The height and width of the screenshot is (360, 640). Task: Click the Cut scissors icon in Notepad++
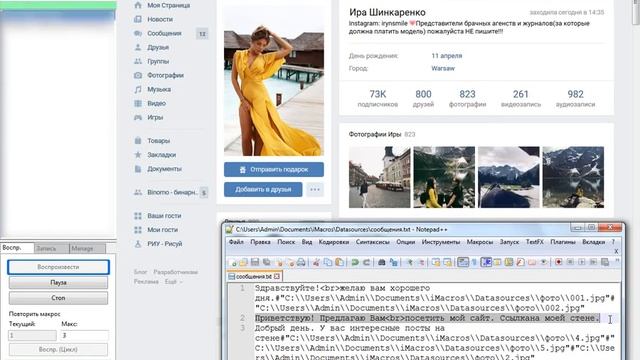[x=316, y=262]
